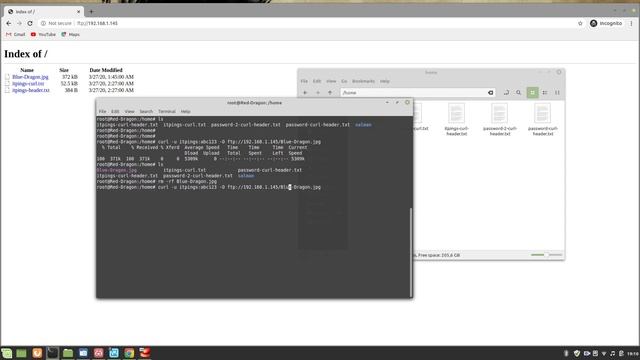Click the /home location field

pyautogui.click(x=418, y=93)
